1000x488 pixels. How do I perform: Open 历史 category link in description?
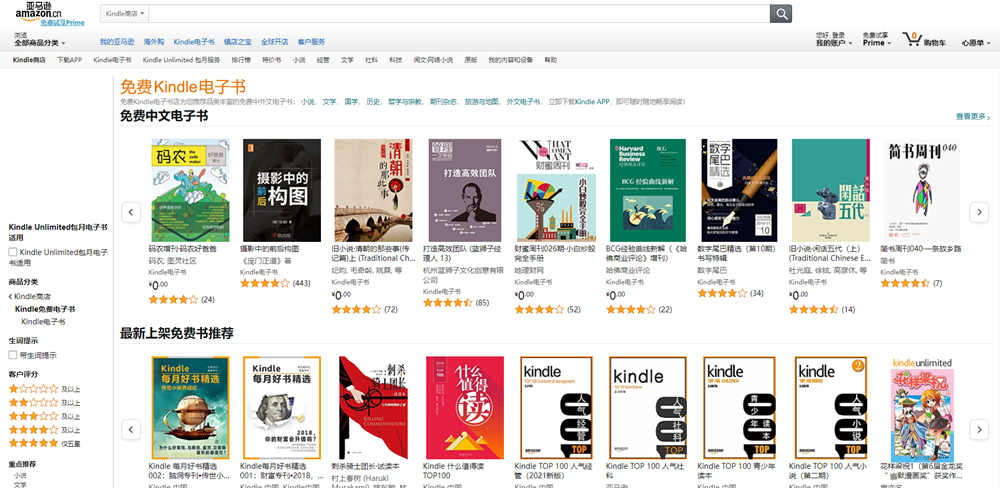374,101
